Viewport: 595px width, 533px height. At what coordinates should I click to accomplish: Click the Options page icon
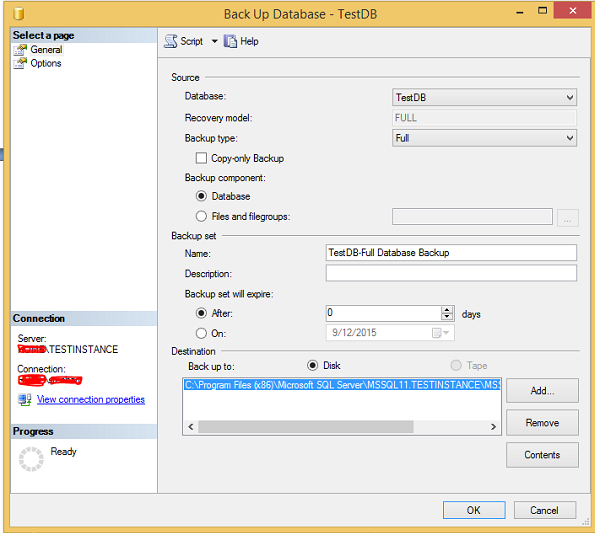click(20, 63)
